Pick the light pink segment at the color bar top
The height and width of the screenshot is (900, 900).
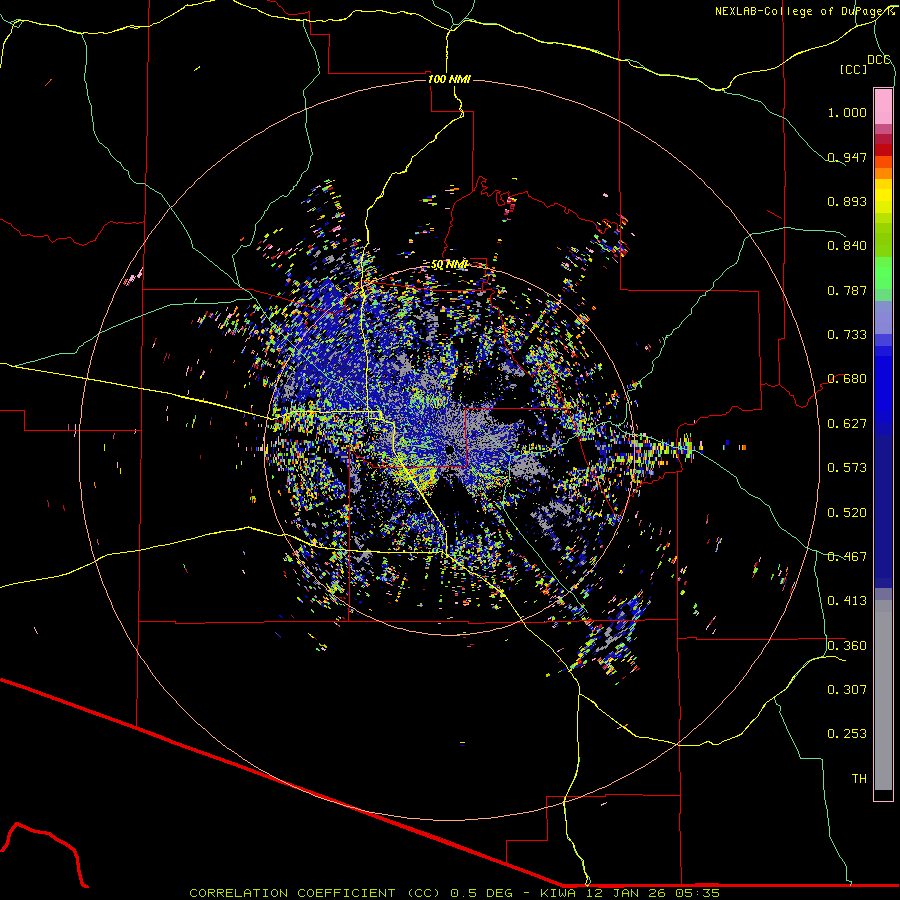pyautogui.click(x=883, y=107)
